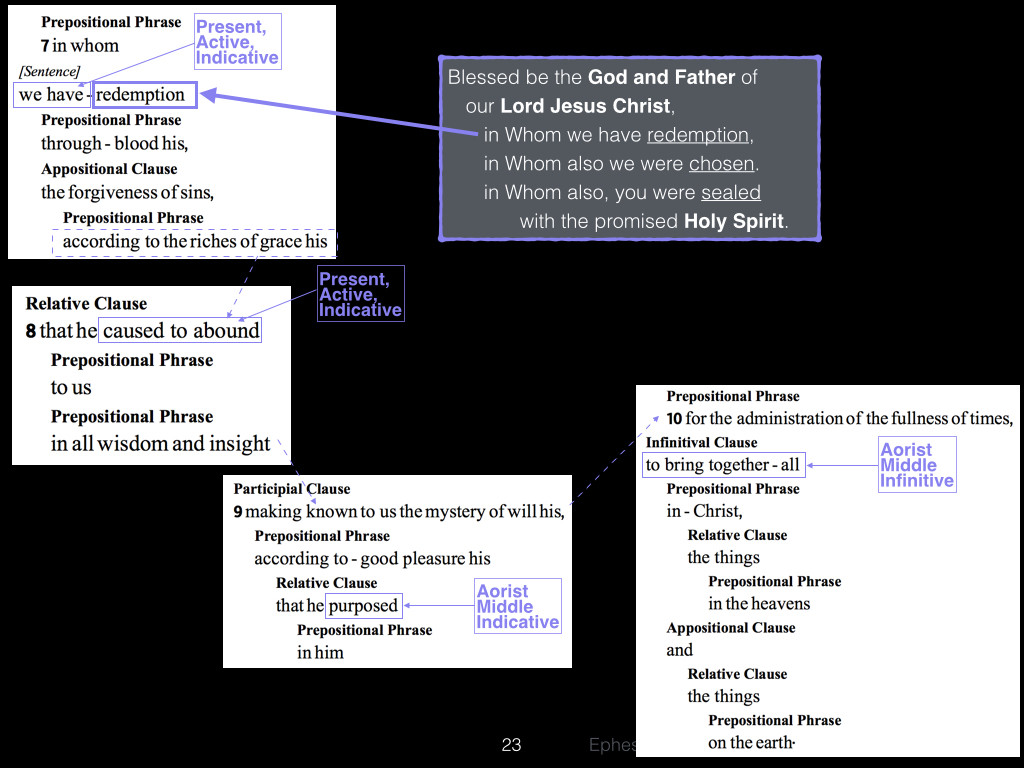Click the underlined word "sealed"
Screen dimensions: 1024x768
click(731, 193)
